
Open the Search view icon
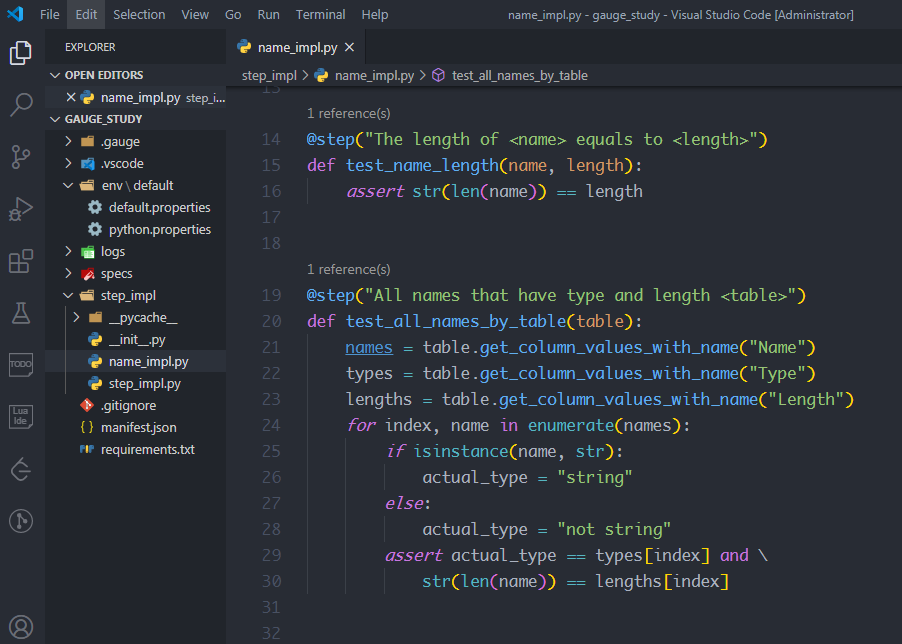[21, 105]
